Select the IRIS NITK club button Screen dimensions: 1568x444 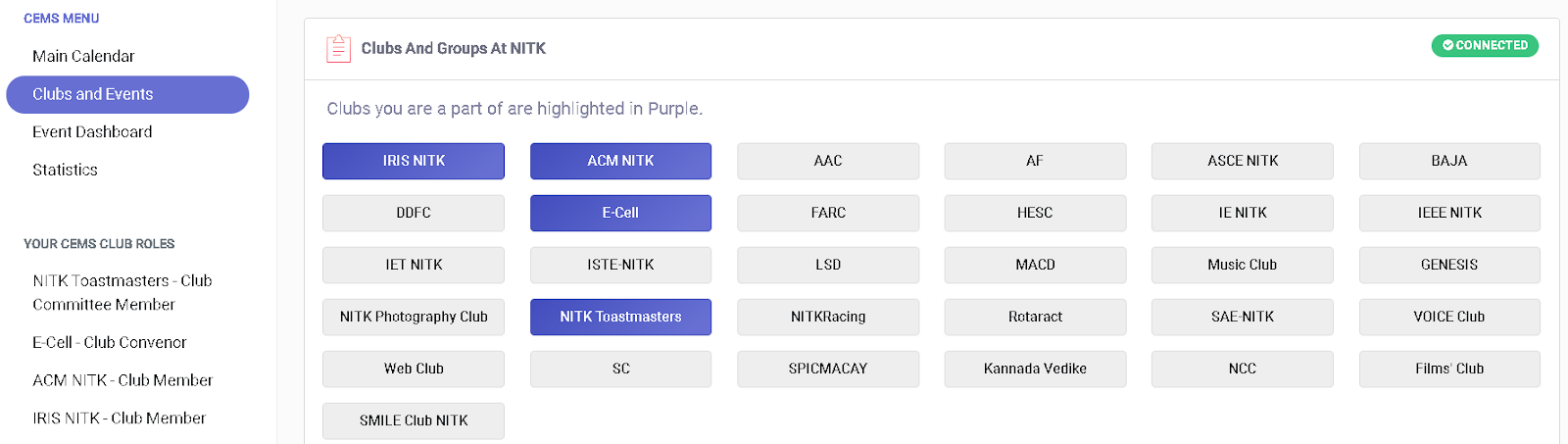pos(414,161)
